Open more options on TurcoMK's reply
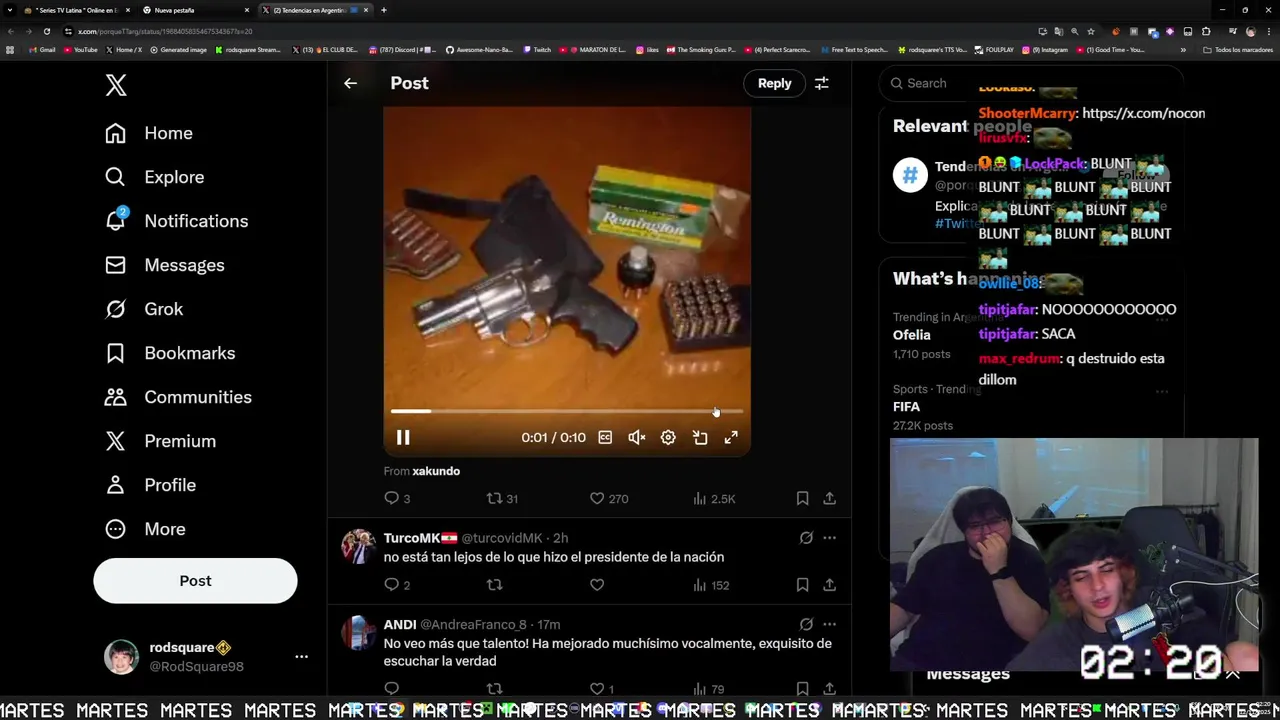Viewport: 1280px width, 720px height. point(829,538)
